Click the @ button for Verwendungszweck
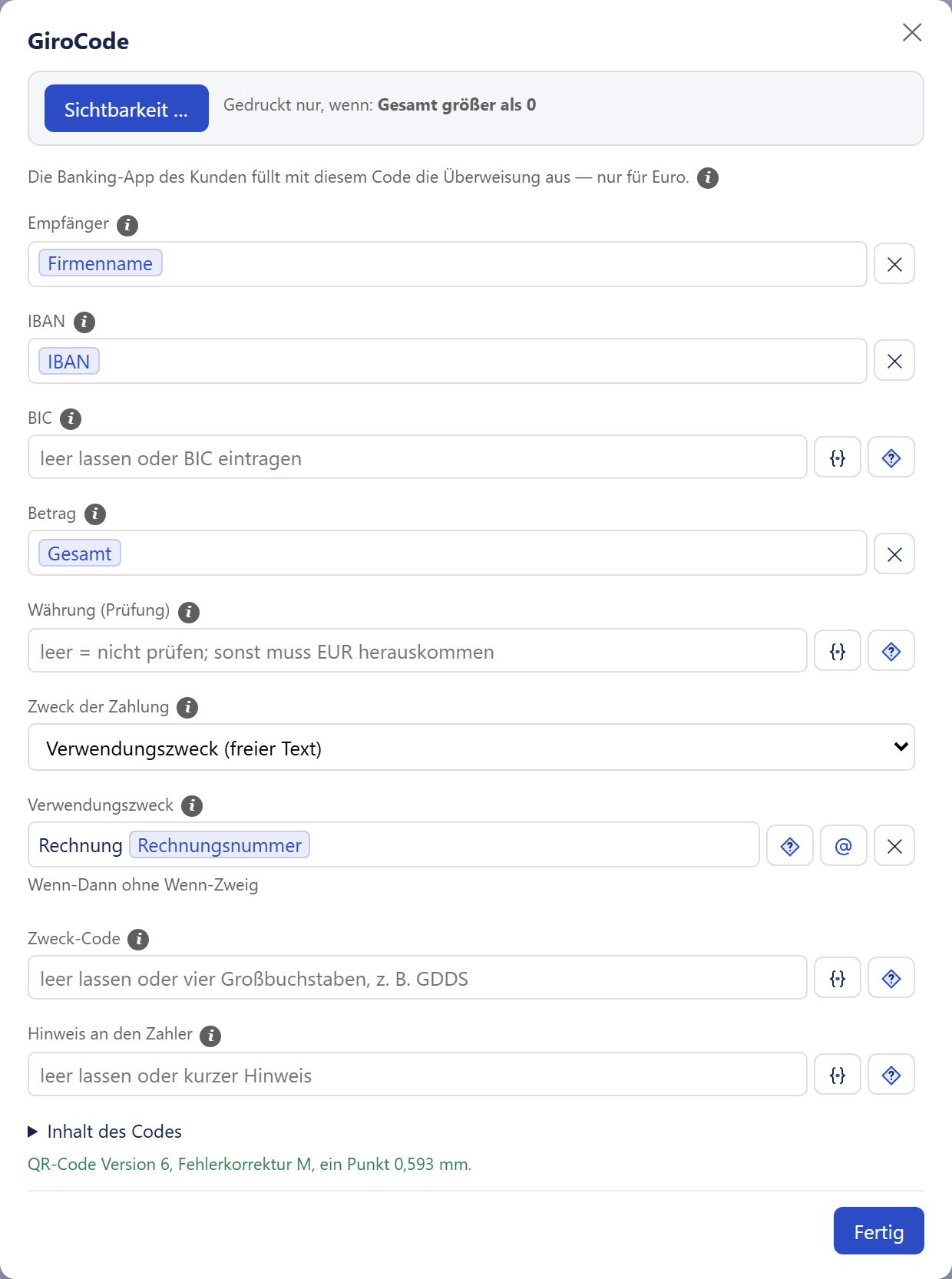Image resolution: width=952 pixels, height=1279 pixels. pos(844,846)
